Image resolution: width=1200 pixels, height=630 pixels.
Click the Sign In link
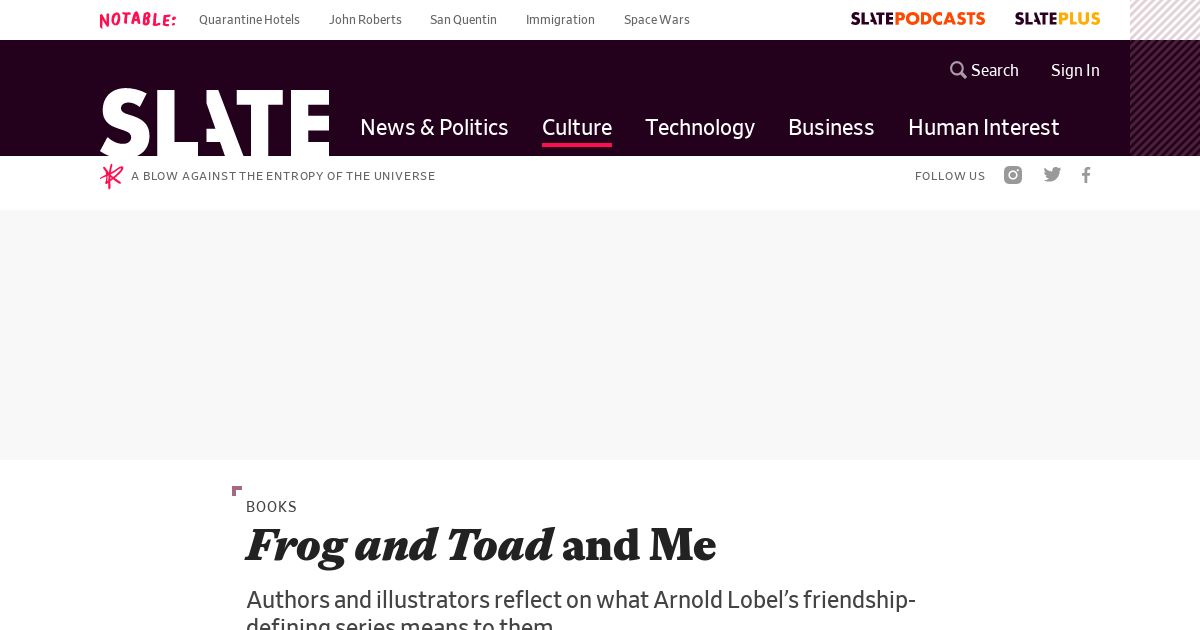point(1075,70)
